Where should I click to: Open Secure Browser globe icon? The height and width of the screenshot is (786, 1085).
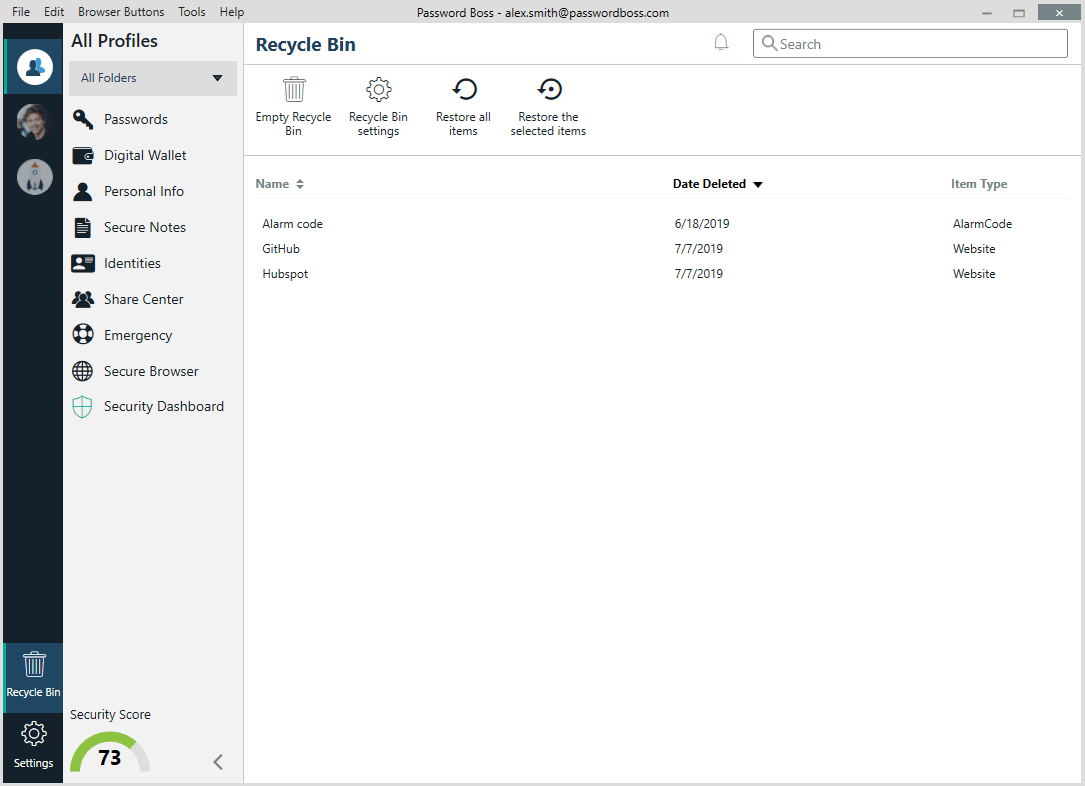tap(82, 371)
